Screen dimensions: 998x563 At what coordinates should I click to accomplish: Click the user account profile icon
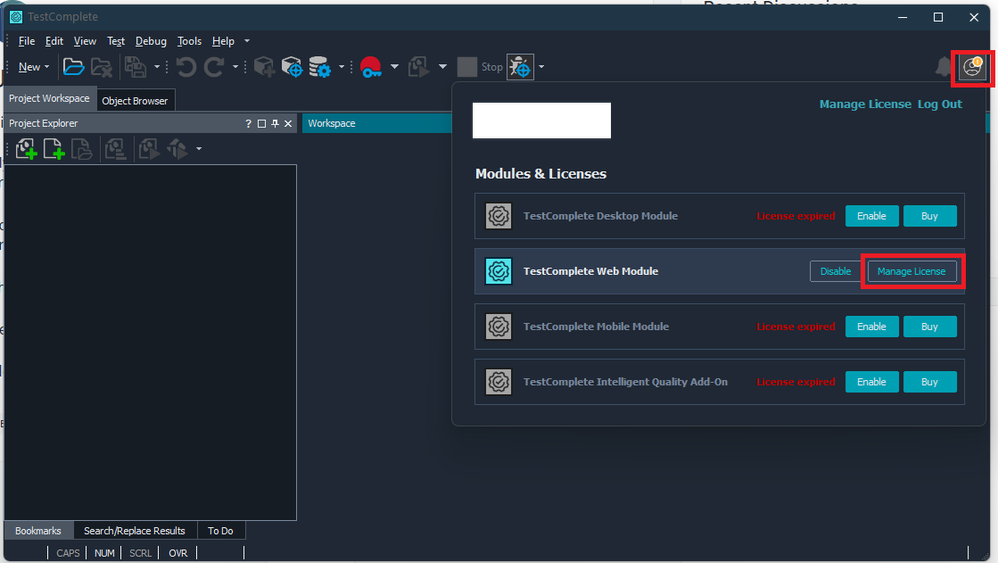971,67
